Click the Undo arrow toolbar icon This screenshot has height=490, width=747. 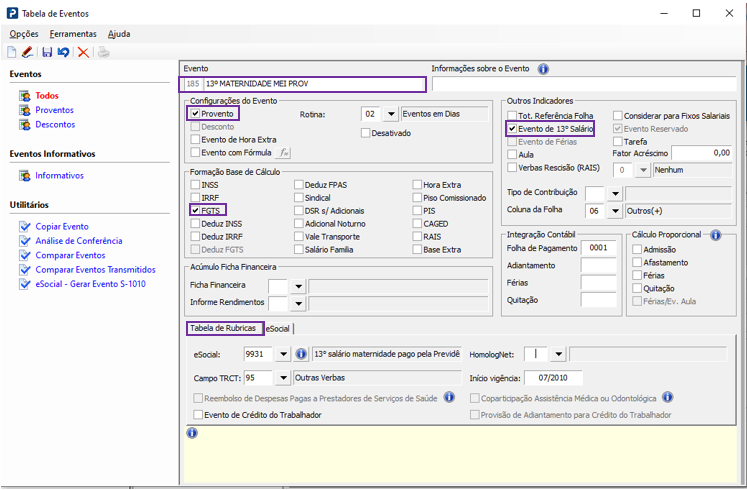[x=63, y=52]
